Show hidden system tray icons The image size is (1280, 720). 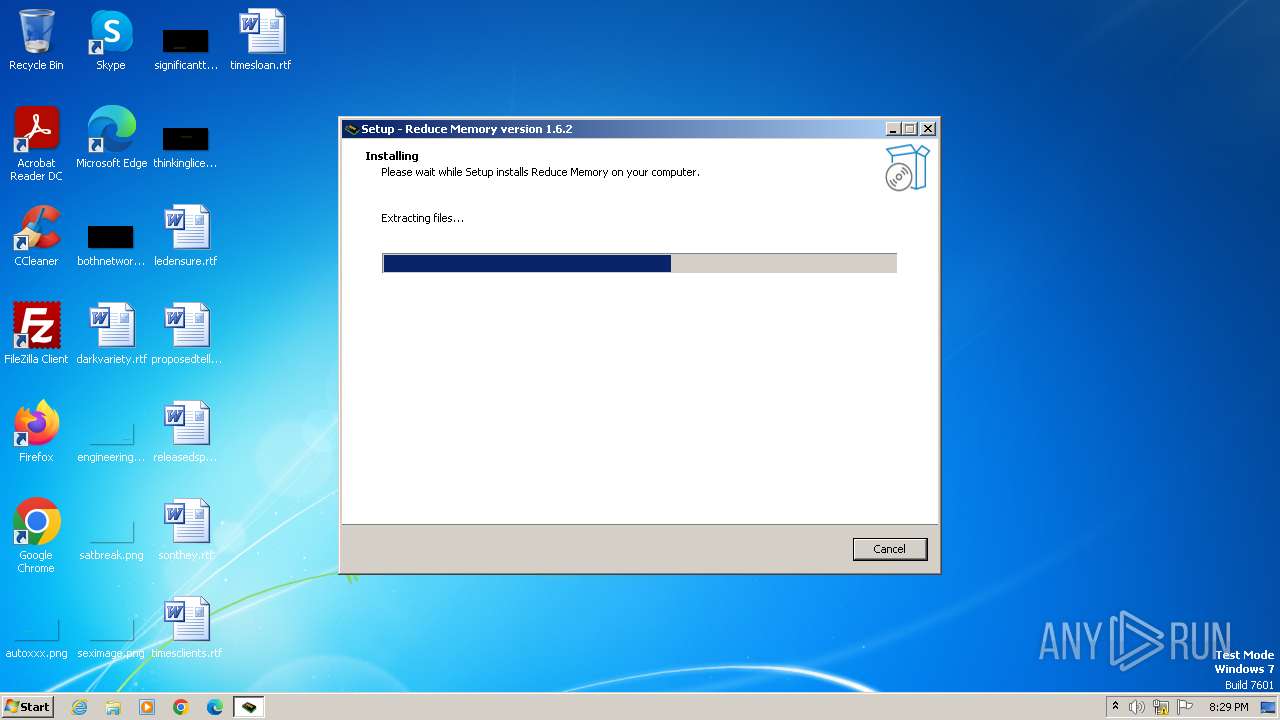(1115, 706)
